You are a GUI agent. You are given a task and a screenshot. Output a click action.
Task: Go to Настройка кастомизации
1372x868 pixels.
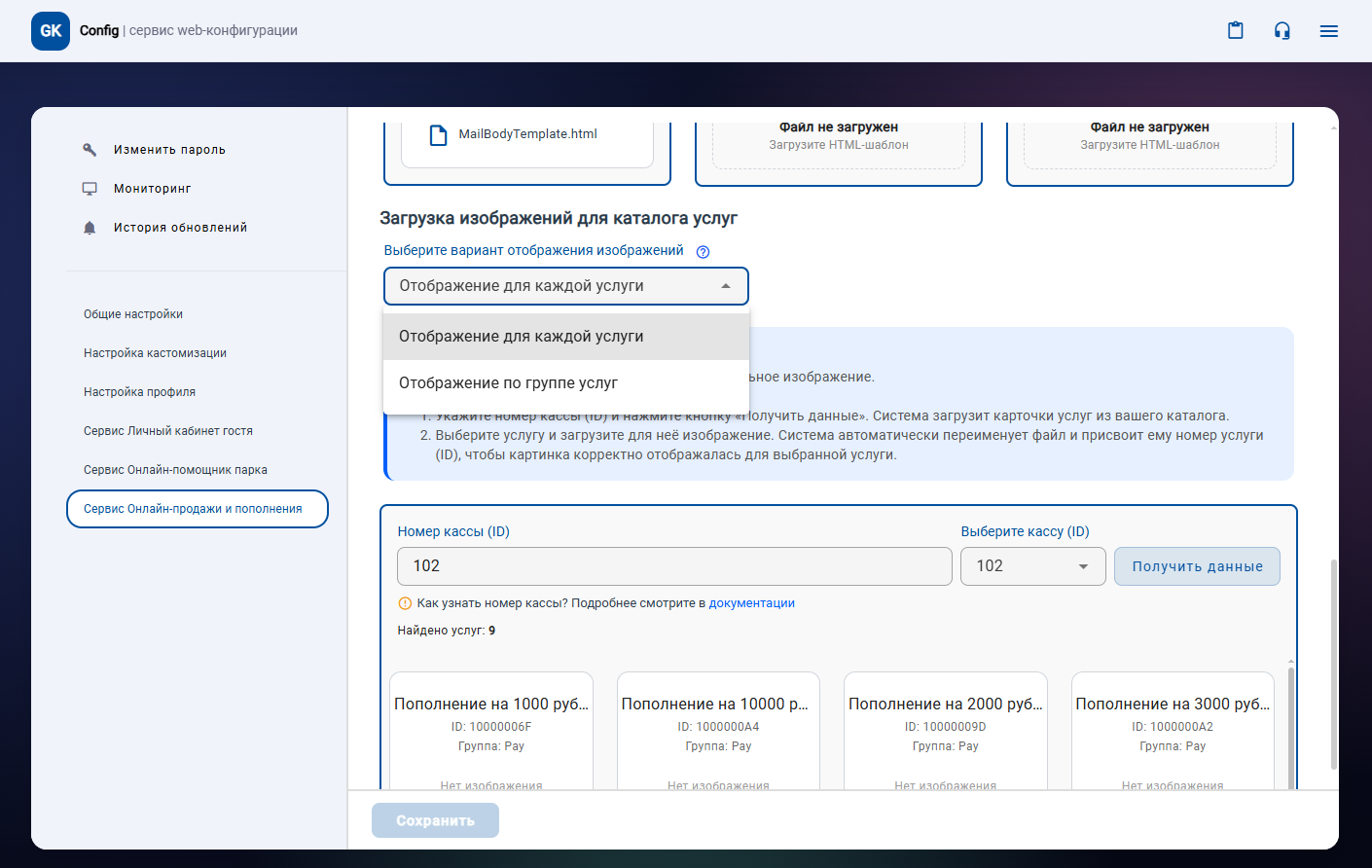tap(155, 353)
